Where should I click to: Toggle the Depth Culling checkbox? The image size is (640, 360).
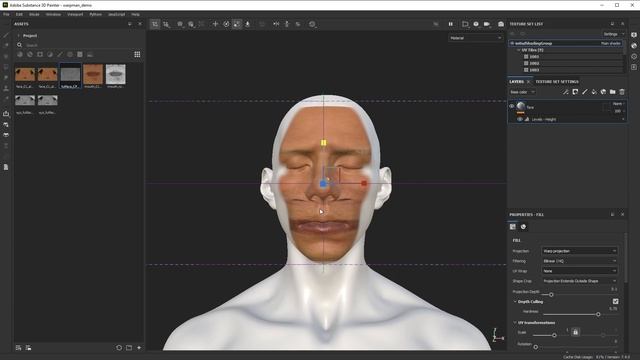pos(616,302)
